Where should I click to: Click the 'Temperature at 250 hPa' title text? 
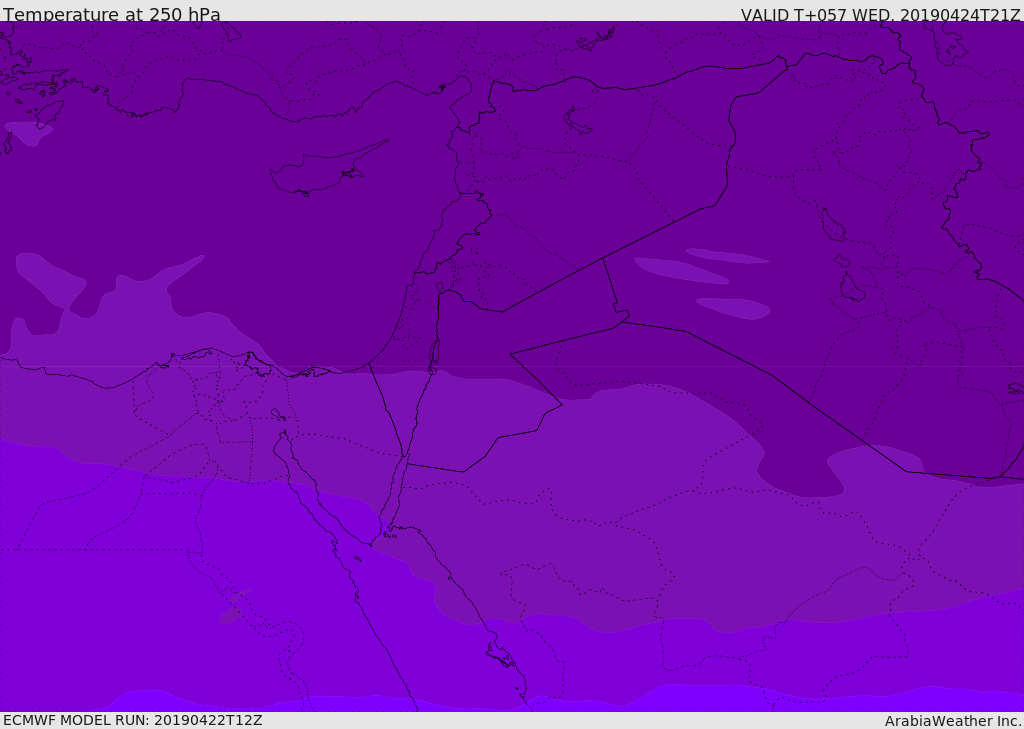[112, 14]
